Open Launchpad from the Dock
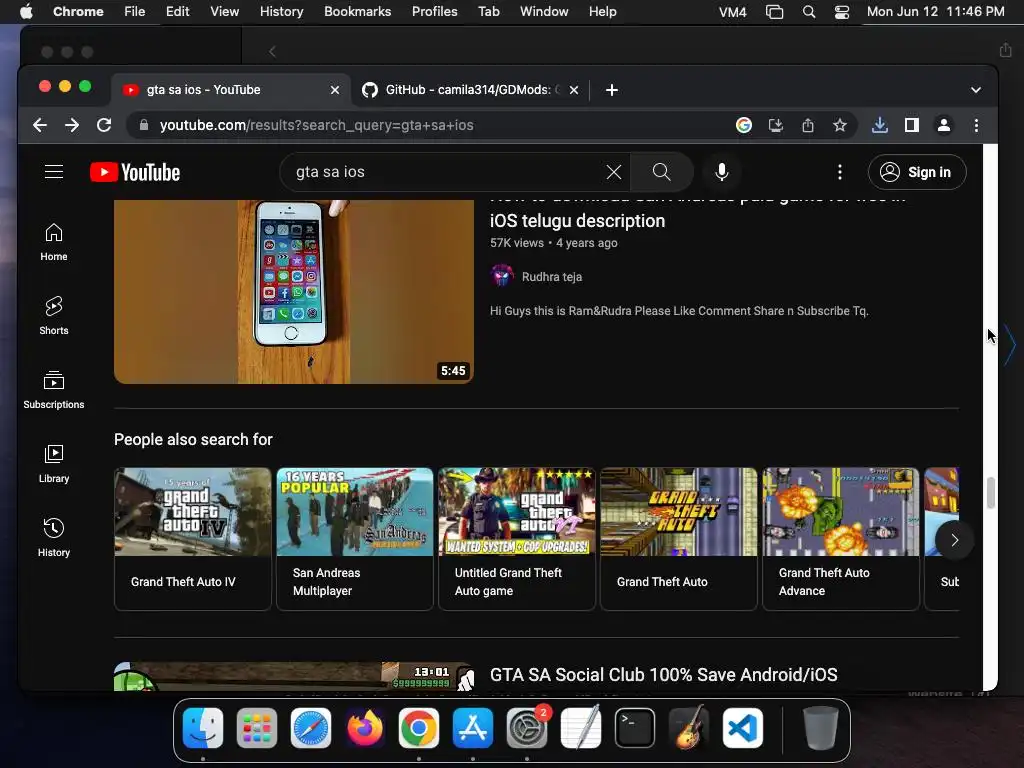Image resolution: width=1024 pixels, height=768 pixels. [257, 728]
